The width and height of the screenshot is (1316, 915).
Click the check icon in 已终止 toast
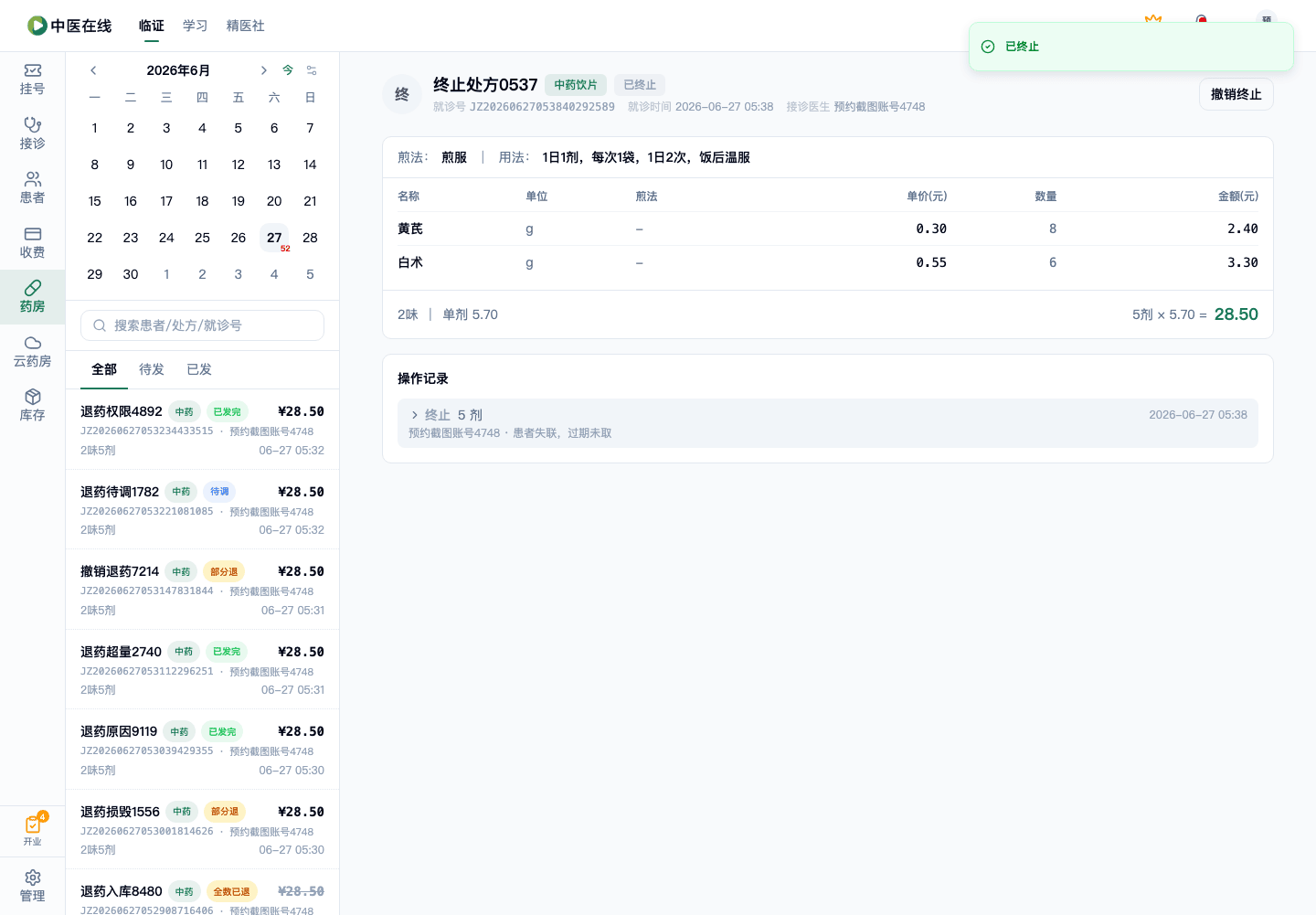tap(988, 47)
